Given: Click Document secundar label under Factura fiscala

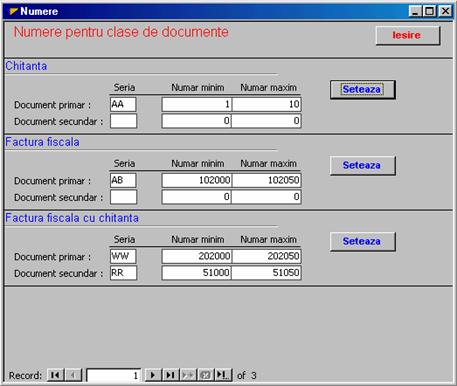Looking at the screenshot, I should [x=59, y=198].
